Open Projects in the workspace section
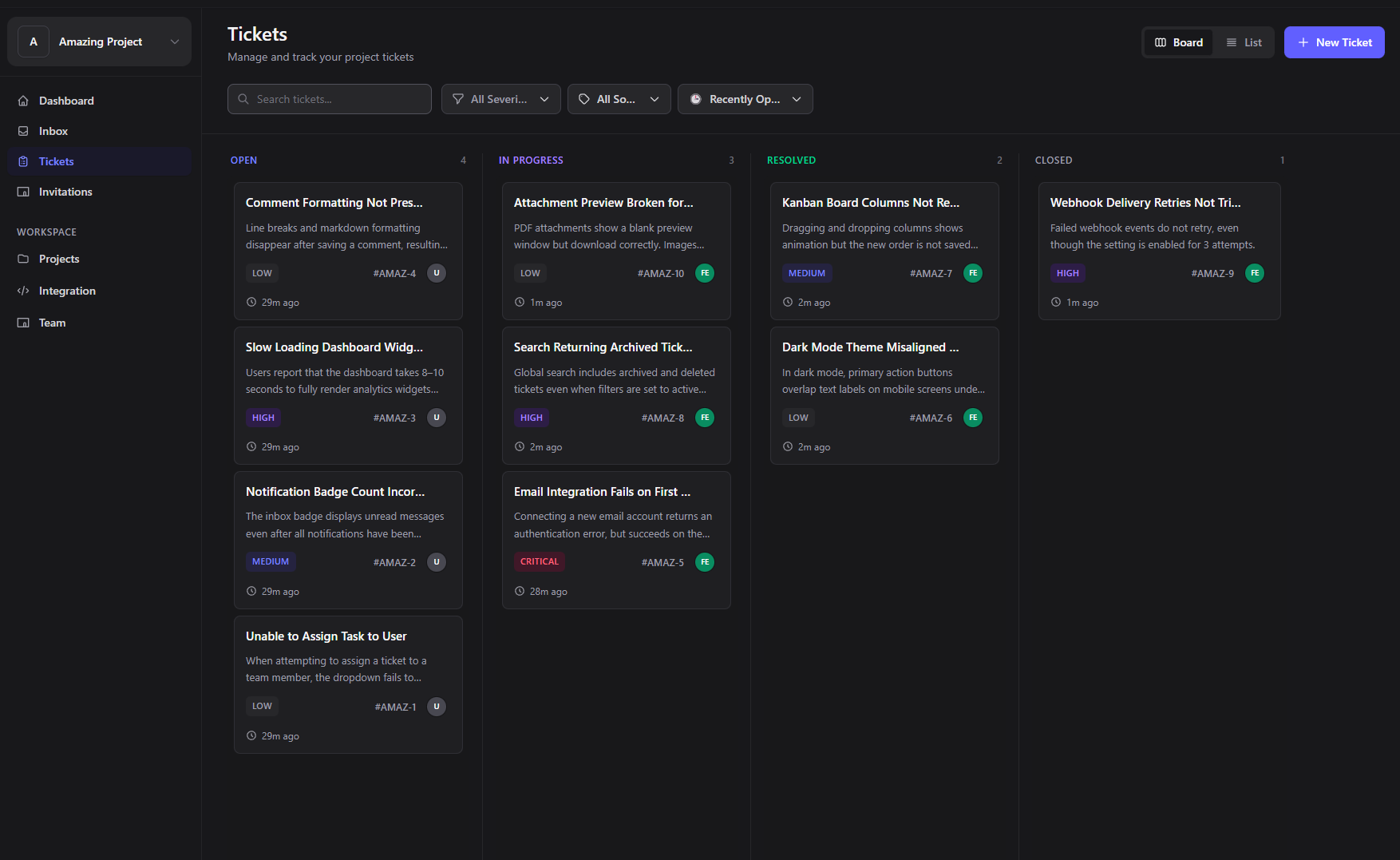 point(59,259)
